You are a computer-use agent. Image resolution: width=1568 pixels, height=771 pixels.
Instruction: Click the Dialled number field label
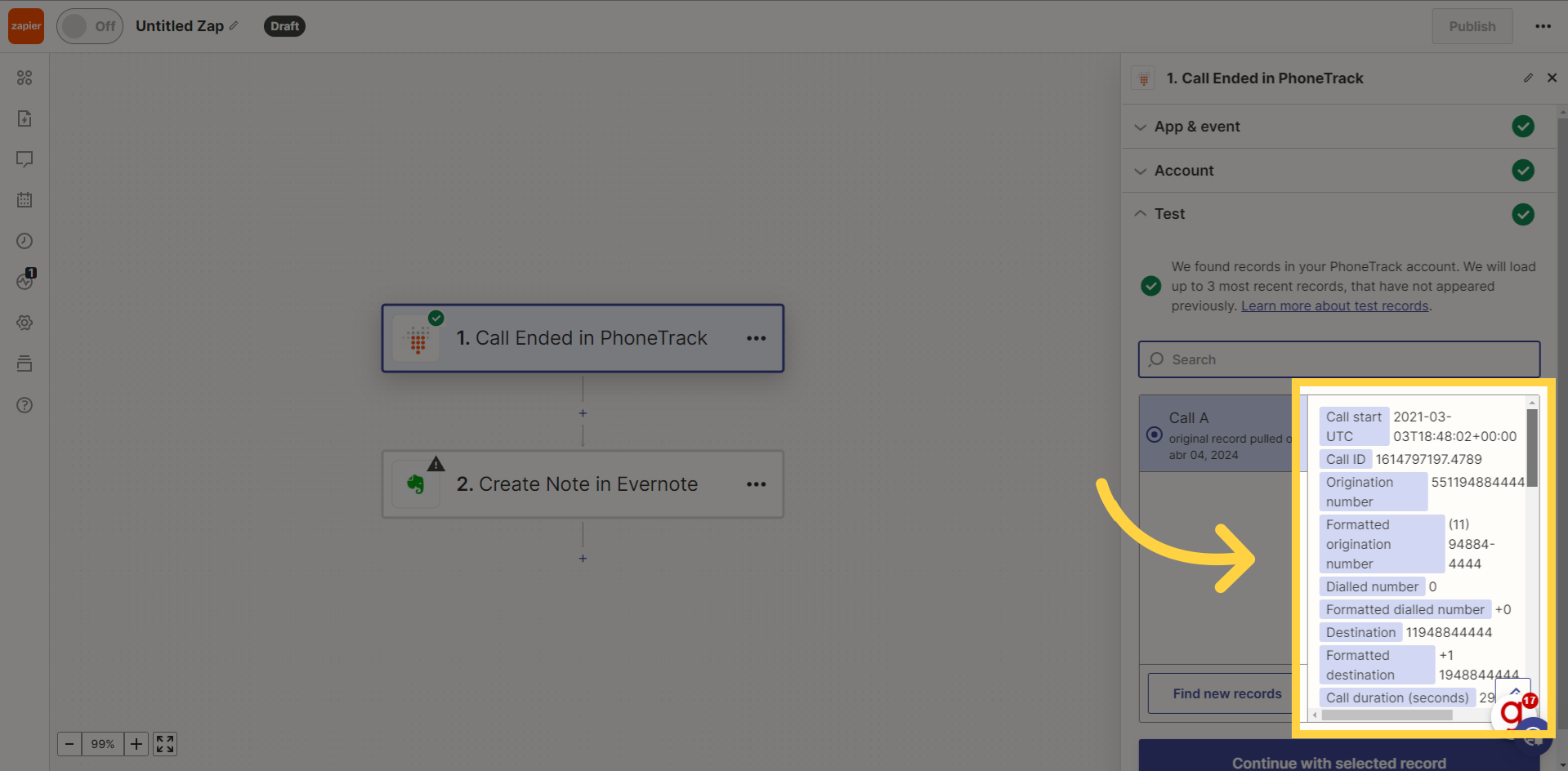tap(1372, 586)
